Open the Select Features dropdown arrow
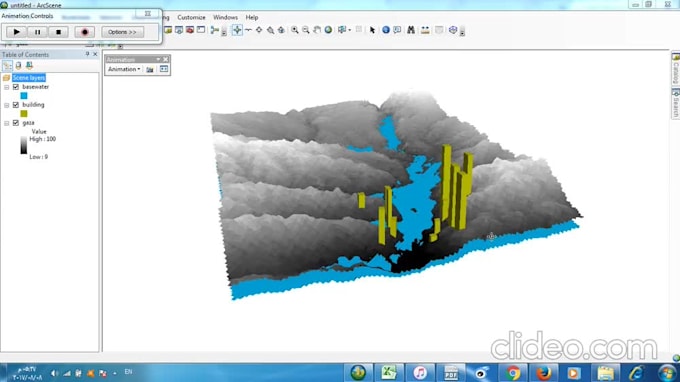 point(349,30)
